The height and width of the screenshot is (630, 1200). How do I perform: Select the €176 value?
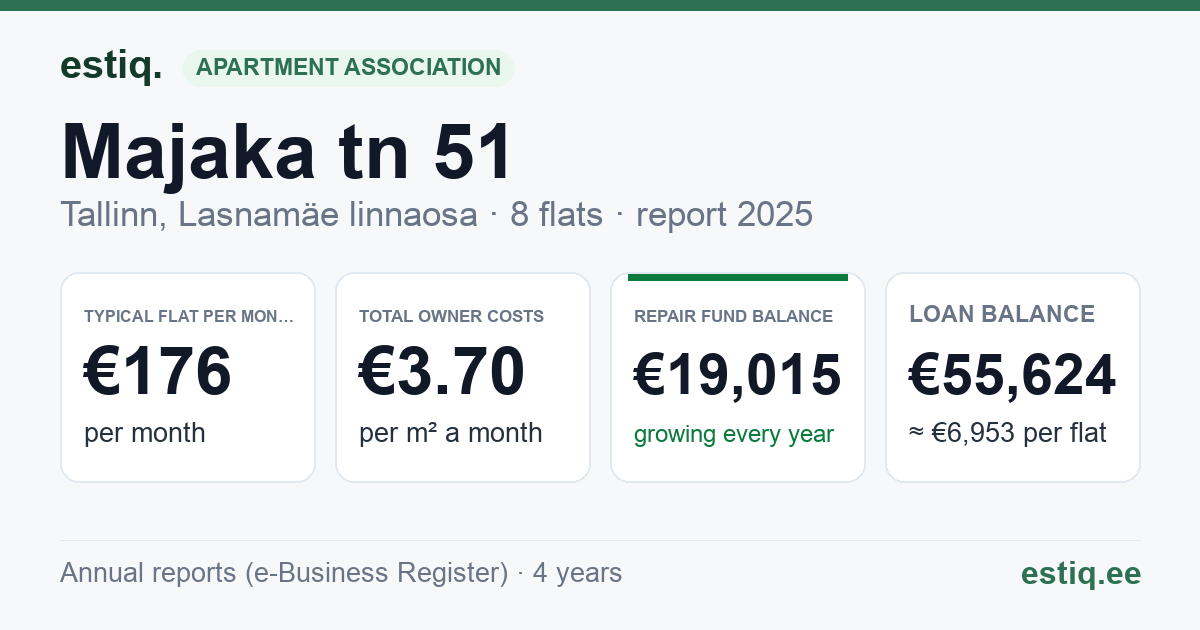click(158, 371)
